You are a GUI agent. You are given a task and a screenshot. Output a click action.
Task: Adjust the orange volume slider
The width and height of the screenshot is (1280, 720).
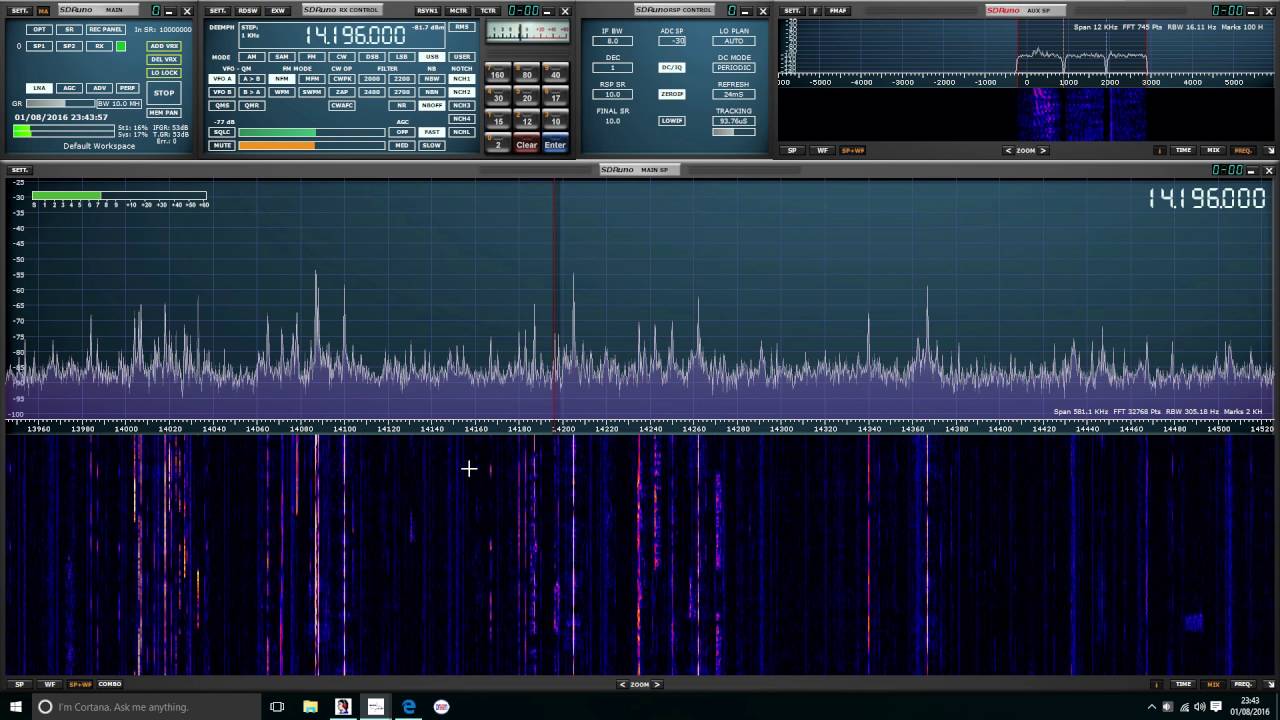[311, 145]
